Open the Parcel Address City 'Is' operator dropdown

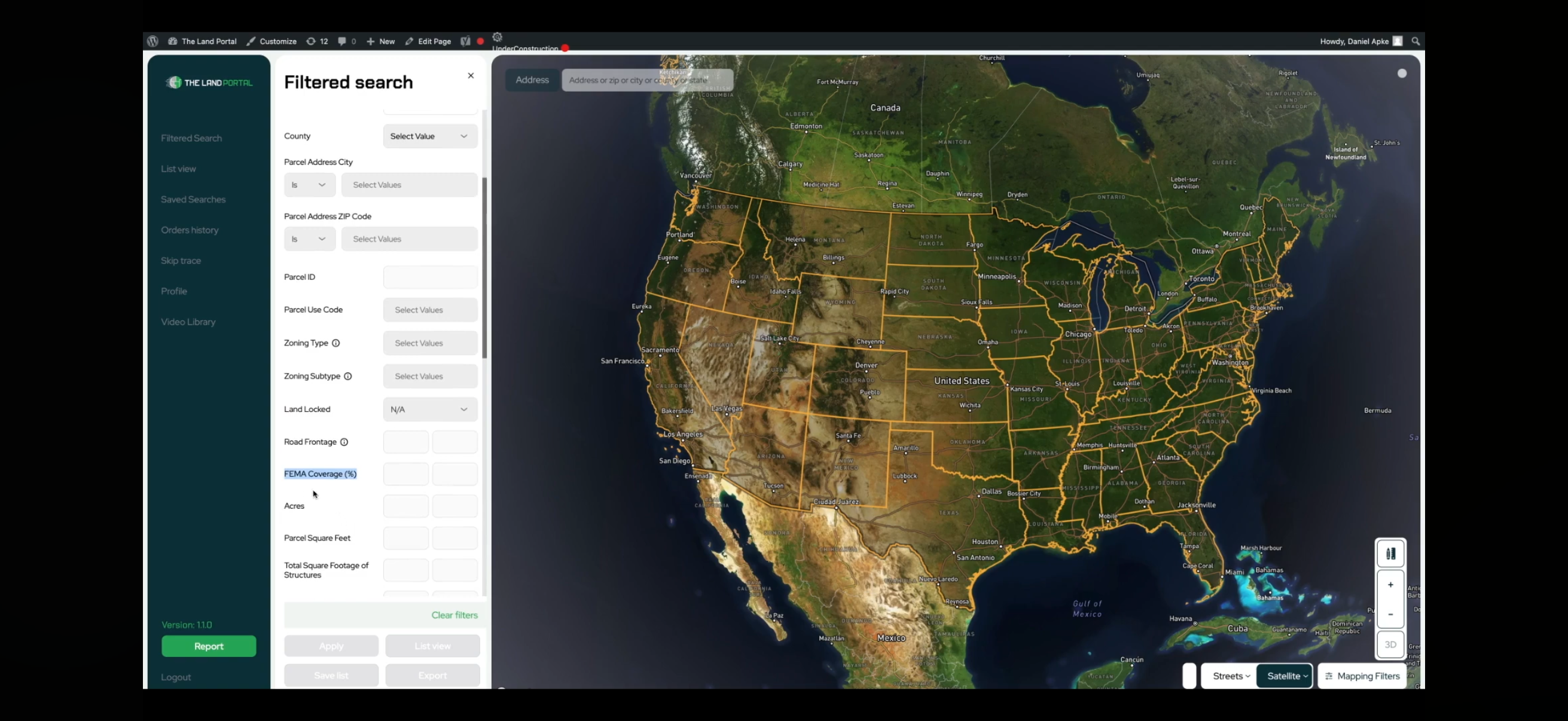(310, 185)
